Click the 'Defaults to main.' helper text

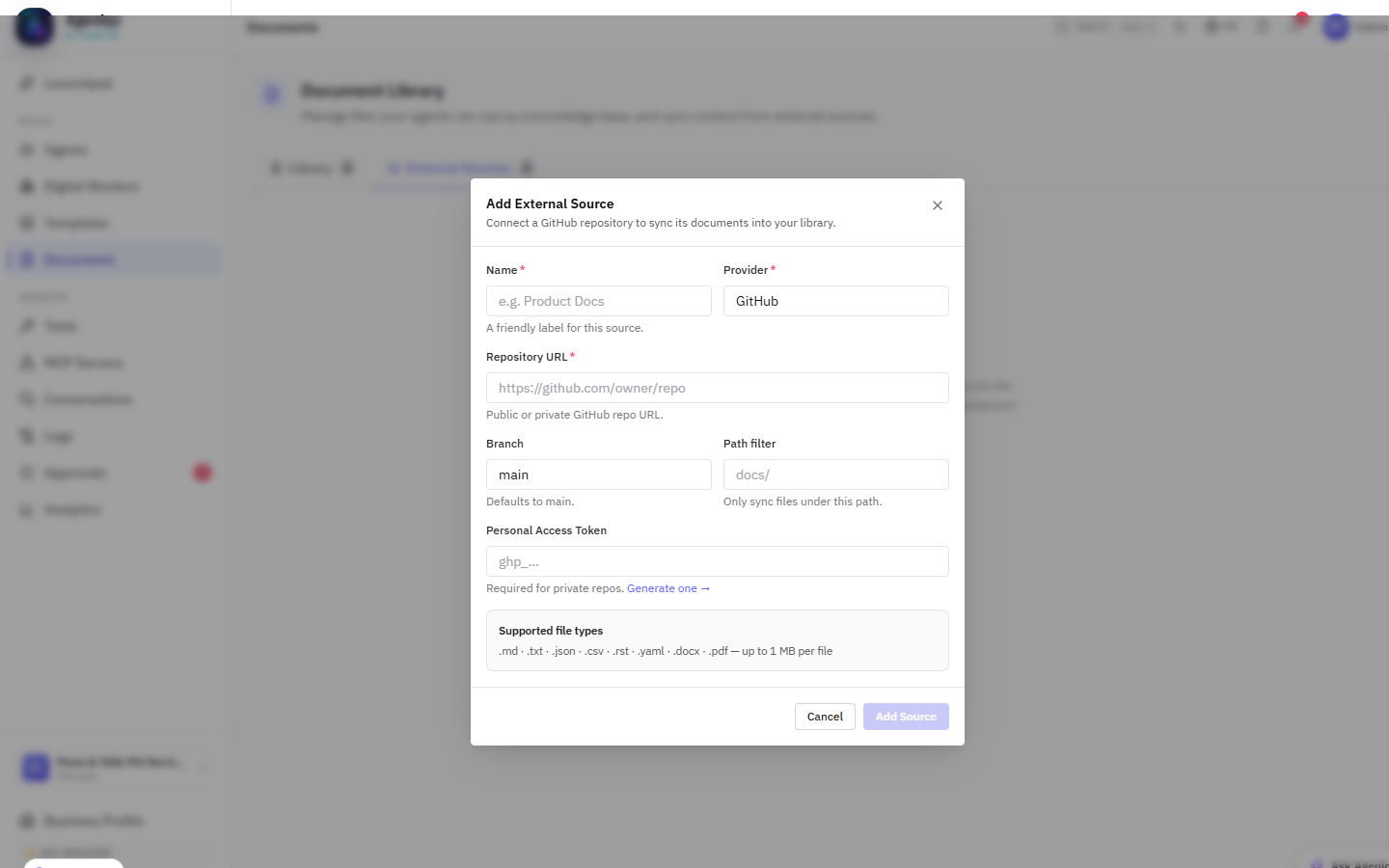pyautogui.click(x=531, y=502)
